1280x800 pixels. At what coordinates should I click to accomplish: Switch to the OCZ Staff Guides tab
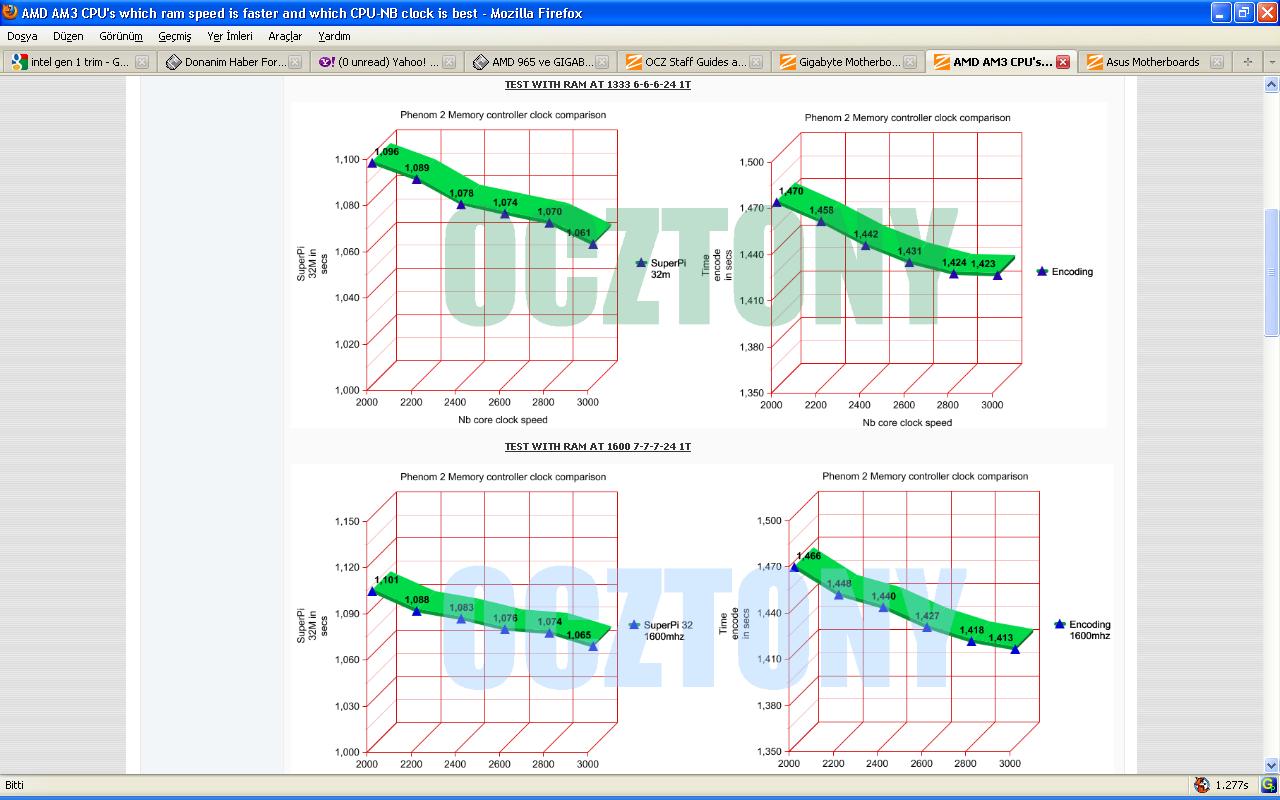[x=694, y=62]
